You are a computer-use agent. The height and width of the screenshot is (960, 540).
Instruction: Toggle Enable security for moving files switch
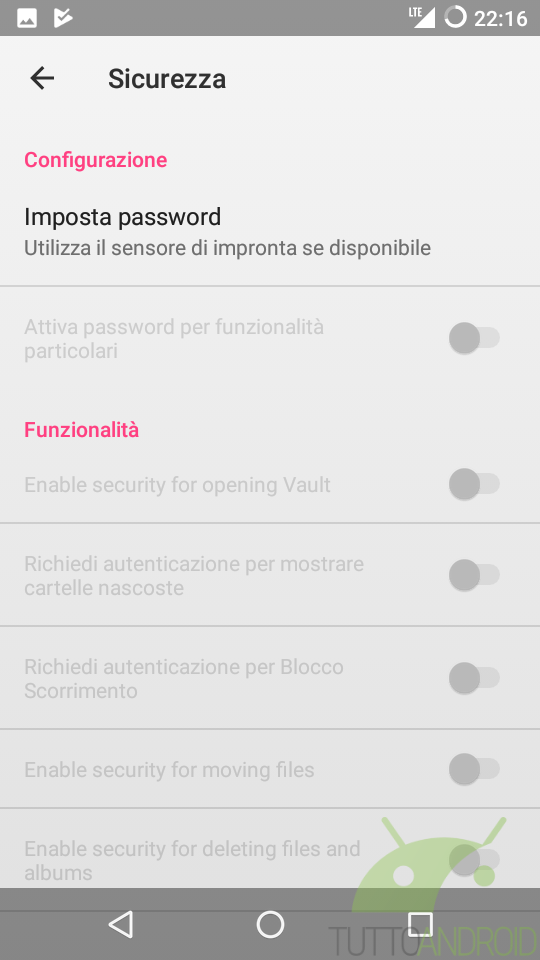pyautogui.click(x=474, y=769)
